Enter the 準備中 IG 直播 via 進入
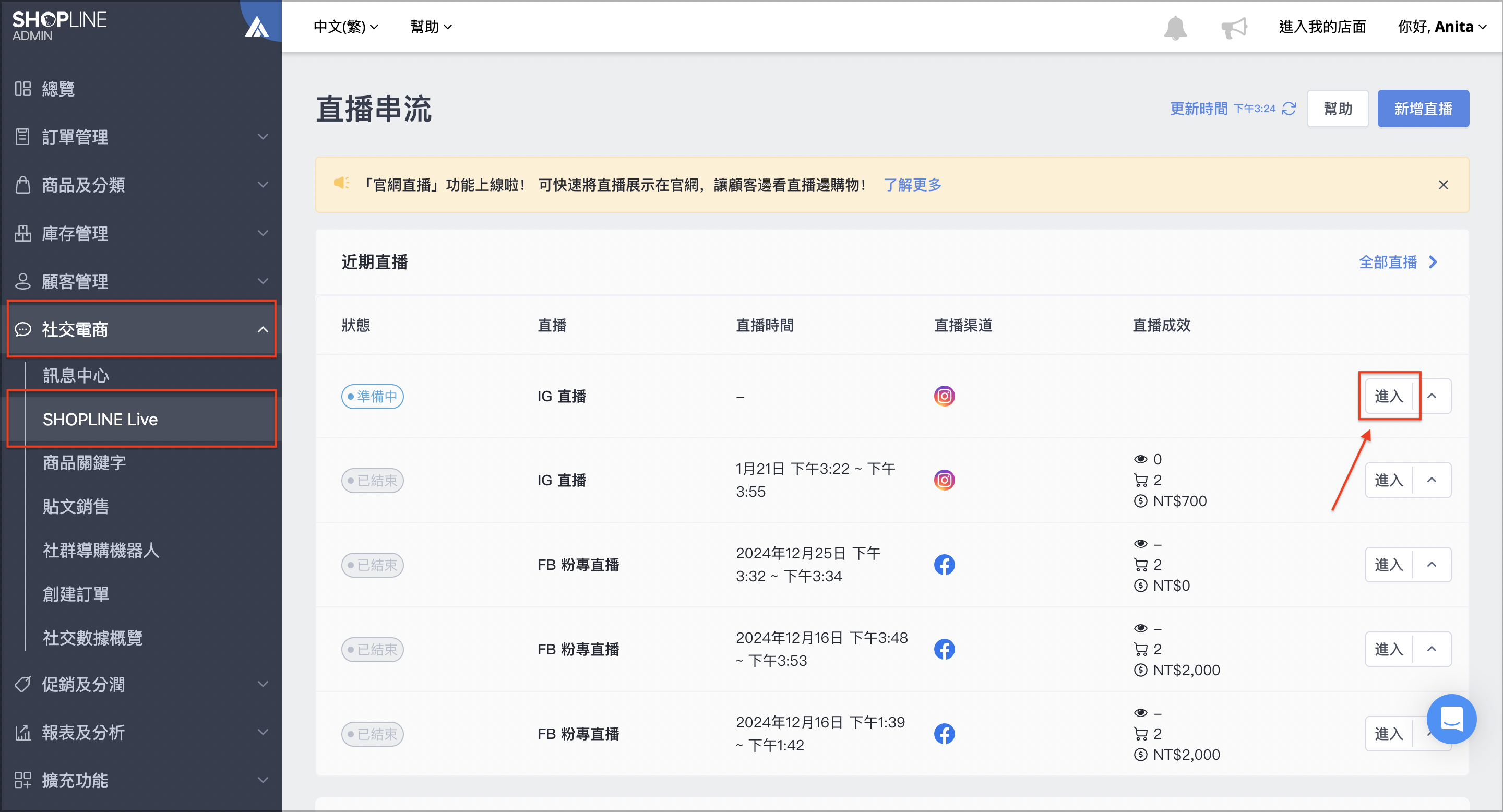 (1389, 396)
